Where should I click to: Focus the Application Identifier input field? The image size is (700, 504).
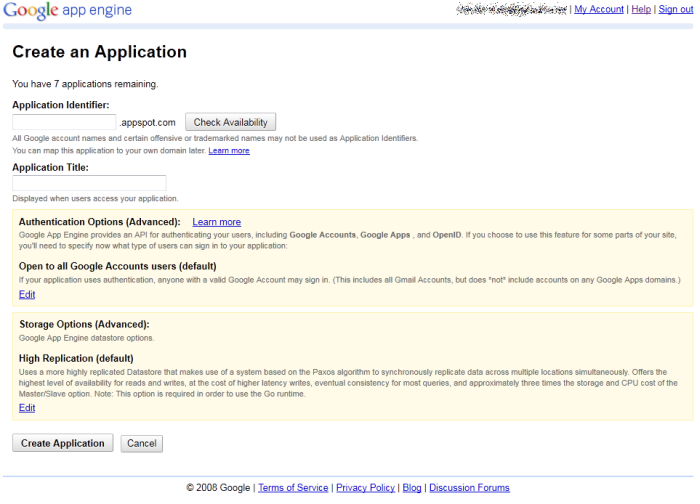64,122
